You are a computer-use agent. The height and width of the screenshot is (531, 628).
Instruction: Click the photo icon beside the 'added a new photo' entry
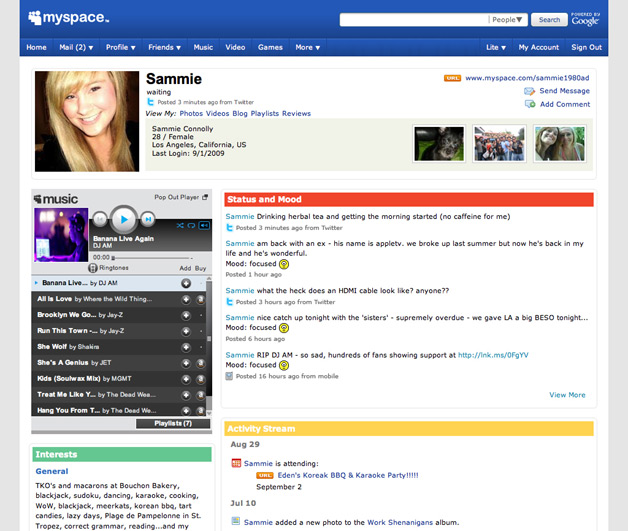click(236, 521)
